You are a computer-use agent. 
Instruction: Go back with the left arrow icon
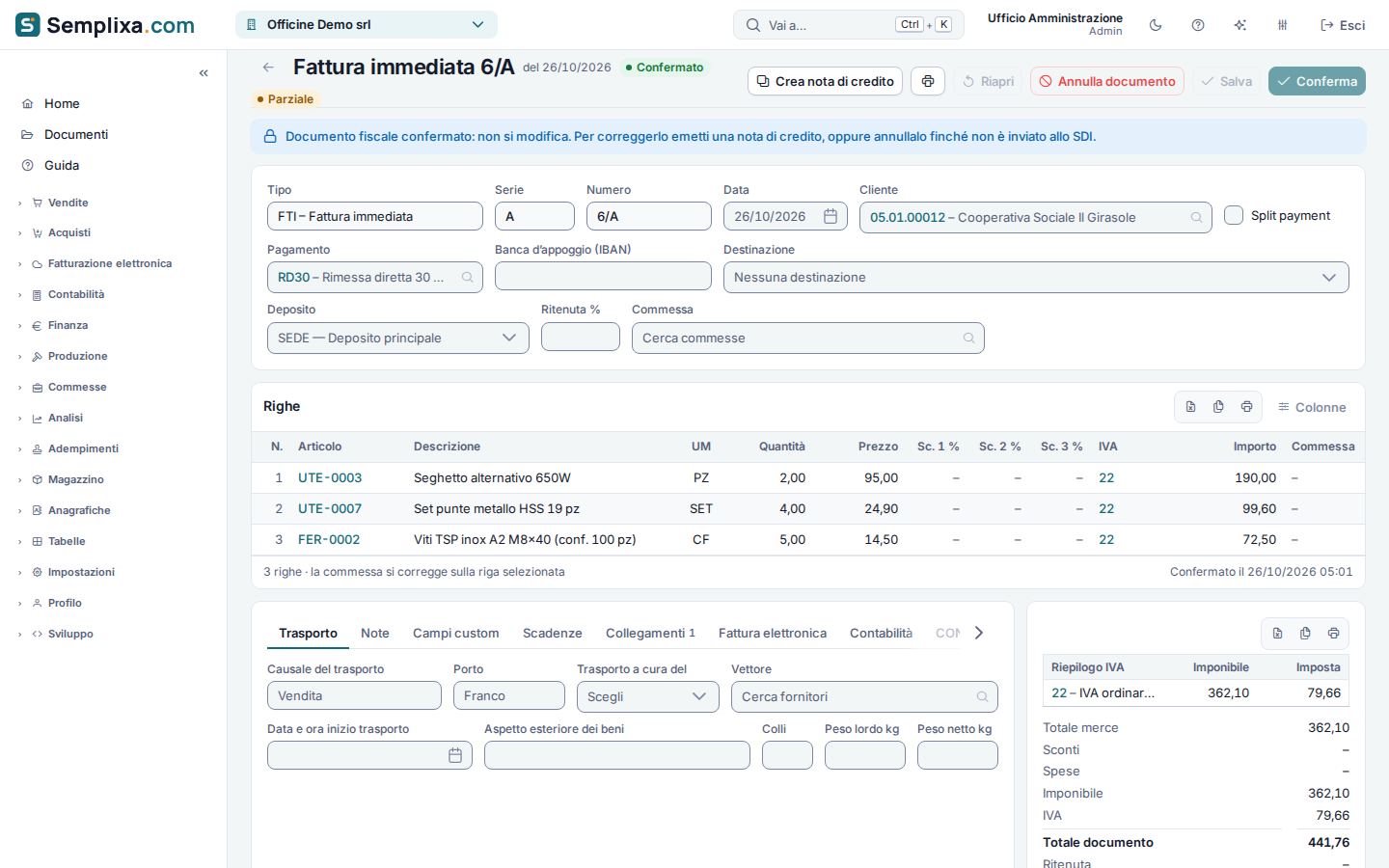[x=268, y=68]
